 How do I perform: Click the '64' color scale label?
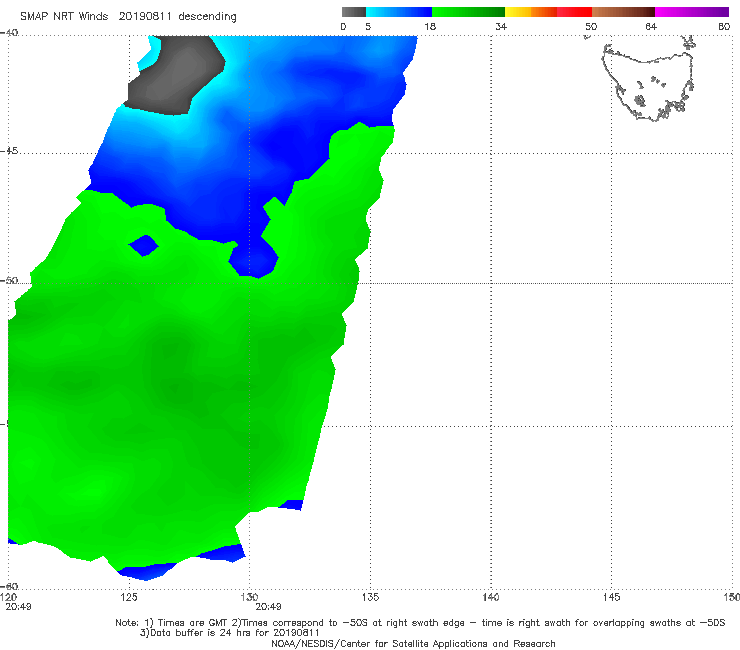click(x=651, y=26)
